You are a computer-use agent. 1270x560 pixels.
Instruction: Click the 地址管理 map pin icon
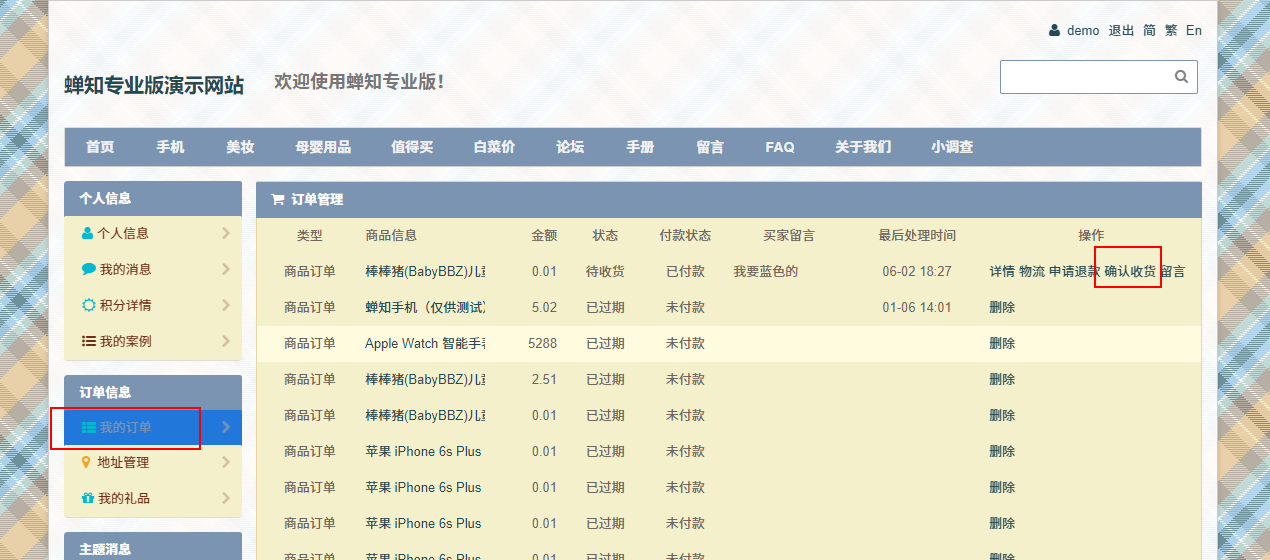coord(86,462)
